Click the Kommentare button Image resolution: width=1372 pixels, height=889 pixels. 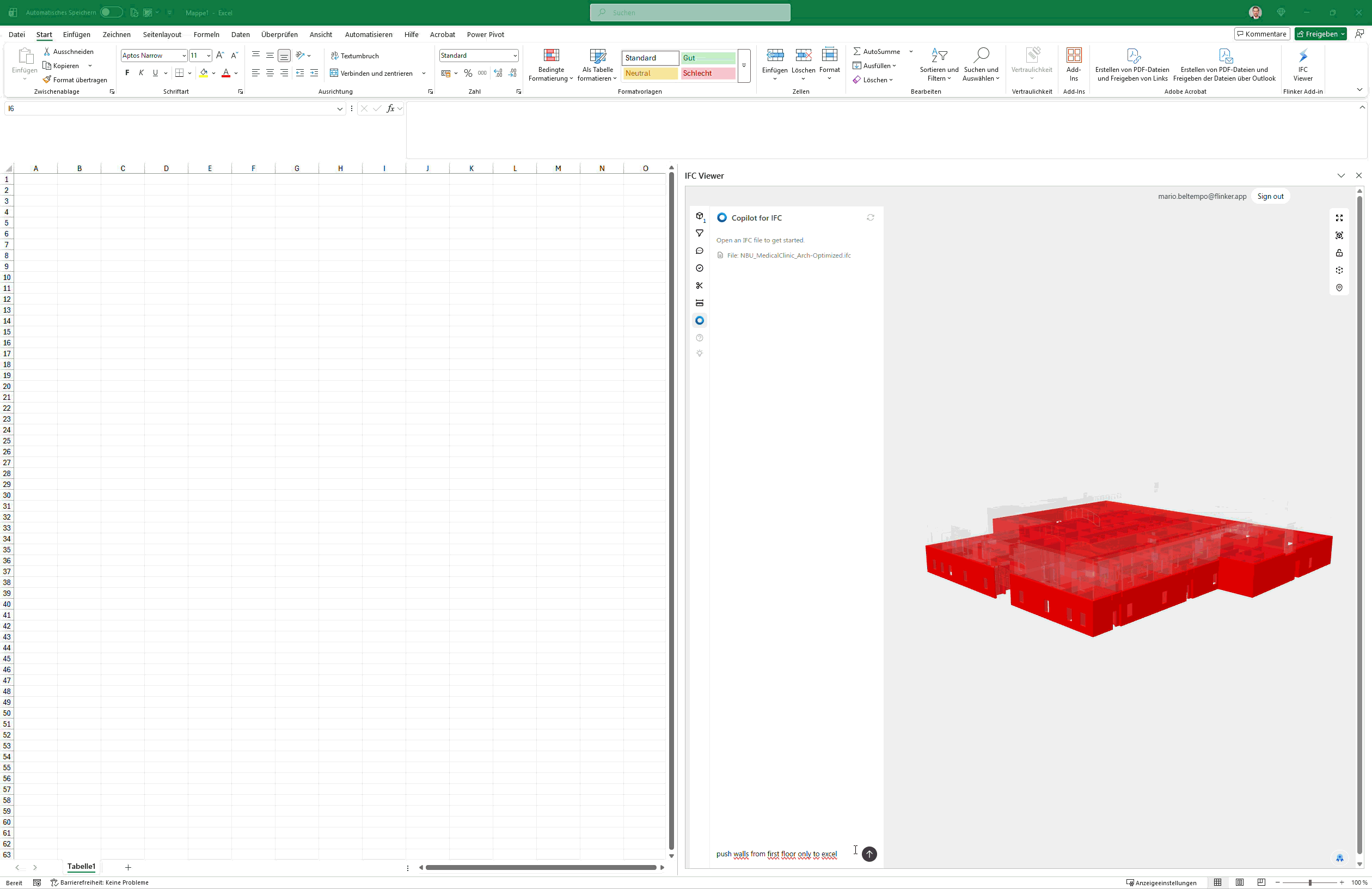(x=1261, y=34)
